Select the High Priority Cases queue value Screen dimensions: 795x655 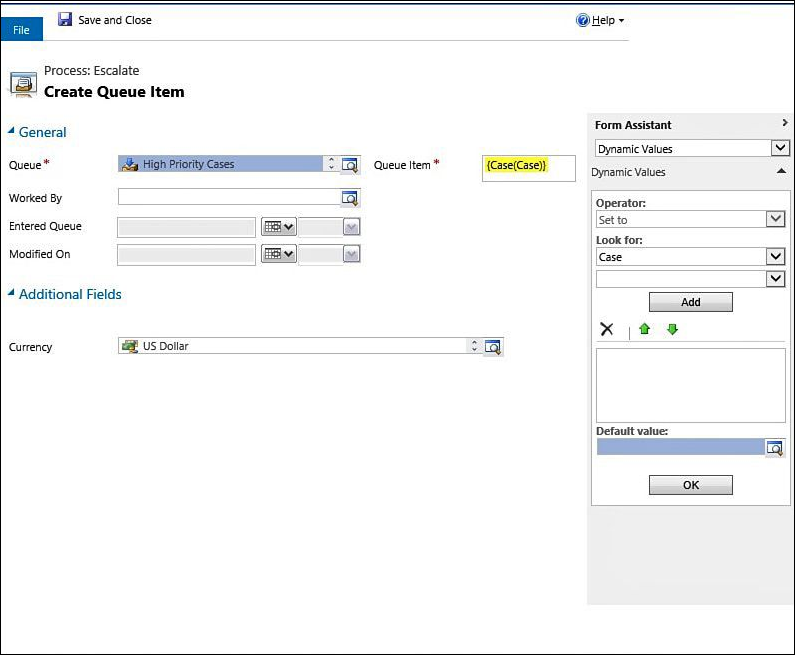coord(188,164)
